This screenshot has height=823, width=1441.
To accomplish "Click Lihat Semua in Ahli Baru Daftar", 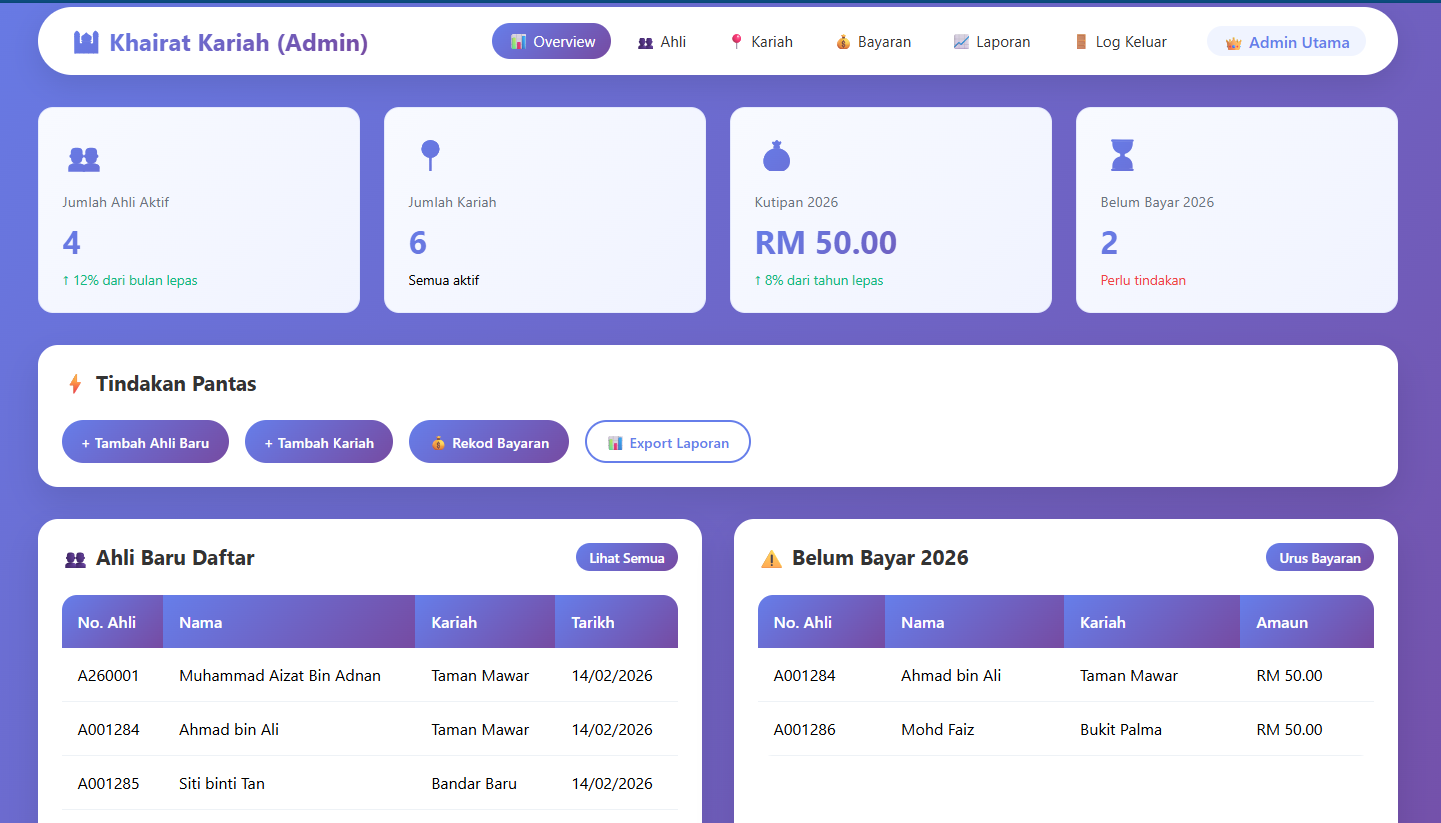I will (x=627, y=557).
